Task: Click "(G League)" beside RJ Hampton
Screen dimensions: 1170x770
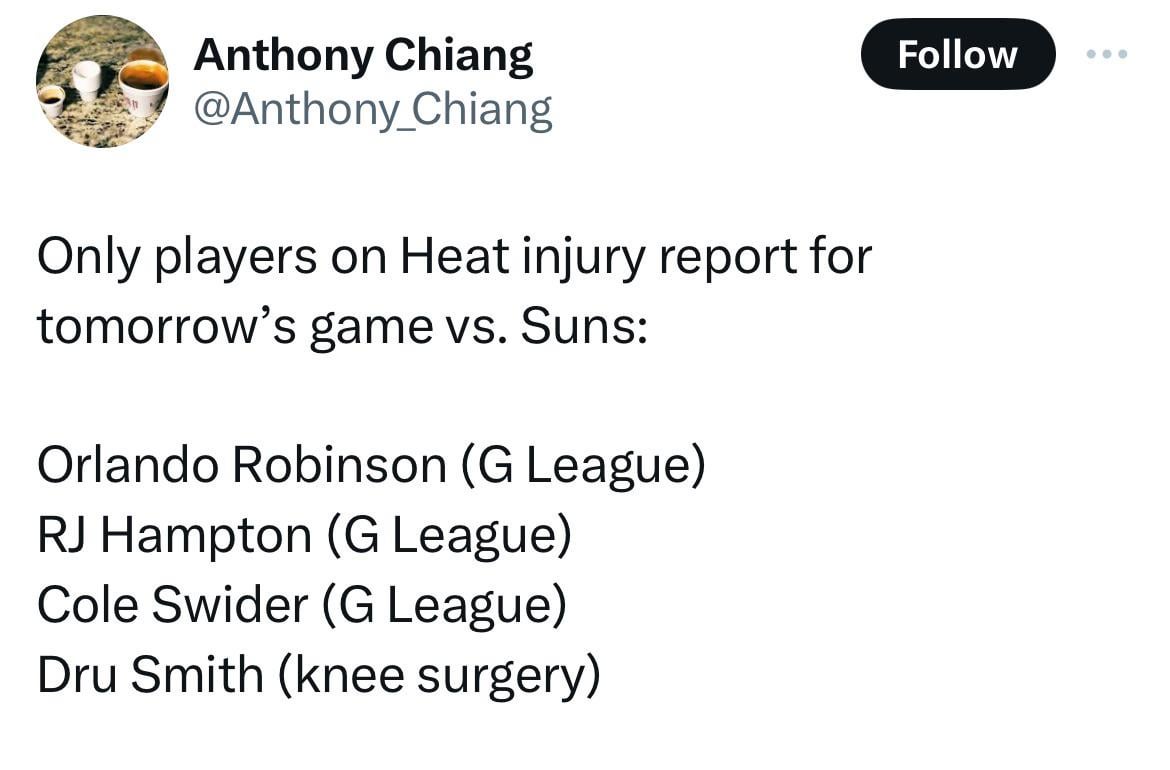Action: click(449, 535)
